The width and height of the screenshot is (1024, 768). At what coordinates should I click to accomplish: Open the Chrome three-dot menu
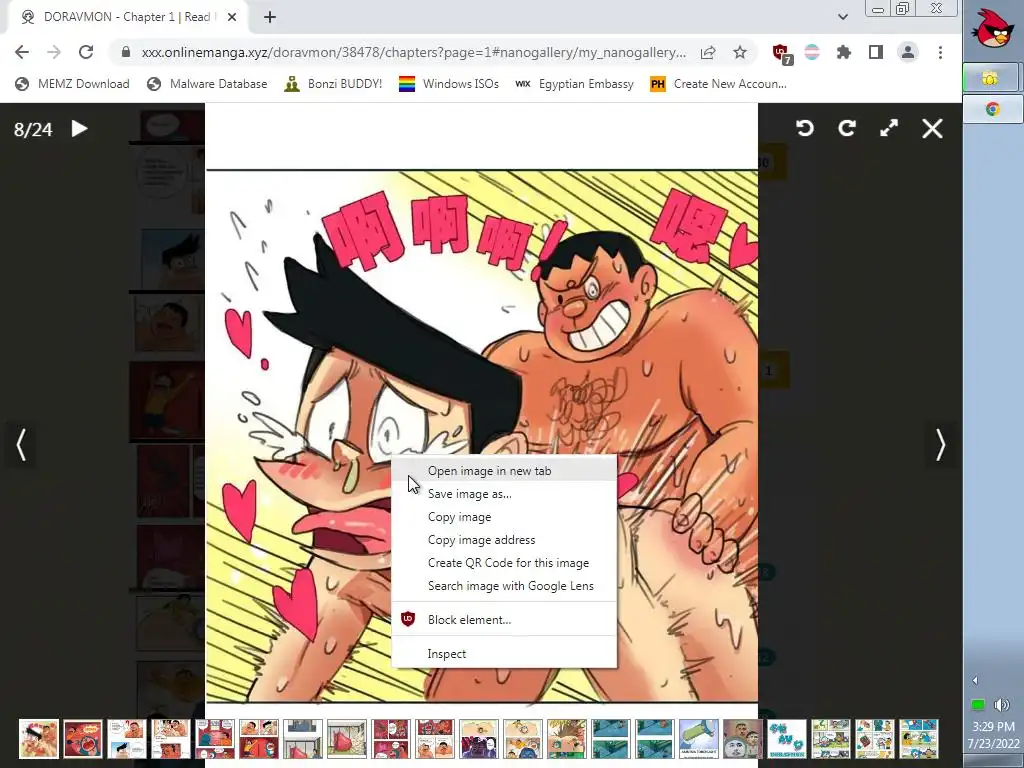[x=940, y=52]
